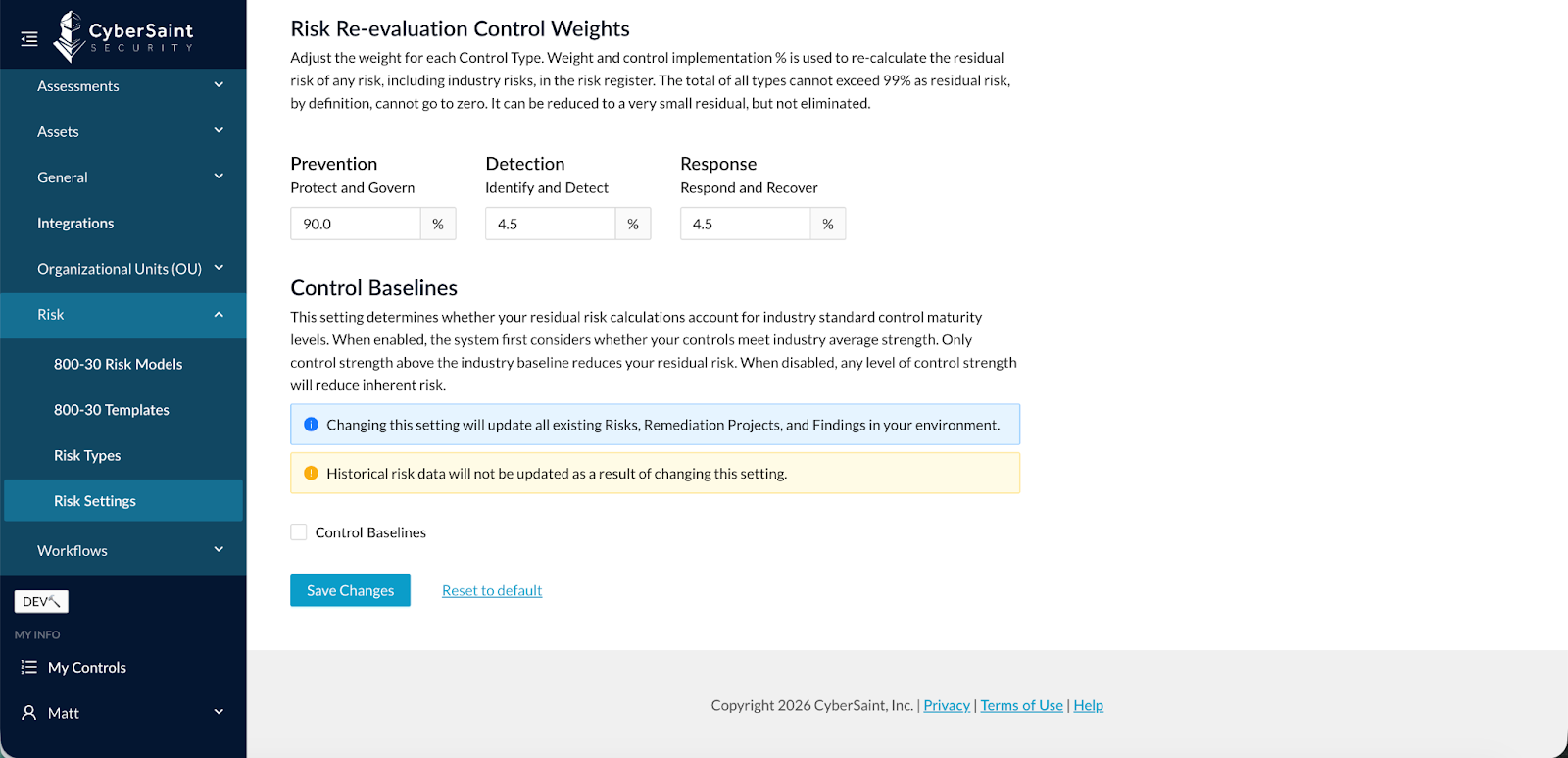Image resolution: width=1568 pixels, height=758 pixels.
Task: Enable the Control Baselines checkbox
Action: [299, 532]
